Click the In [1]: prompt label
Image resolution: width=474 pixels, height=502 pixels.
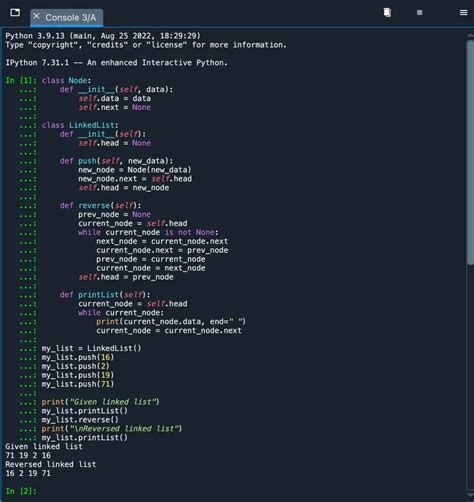pyautogui.click(x=21, y=81)
